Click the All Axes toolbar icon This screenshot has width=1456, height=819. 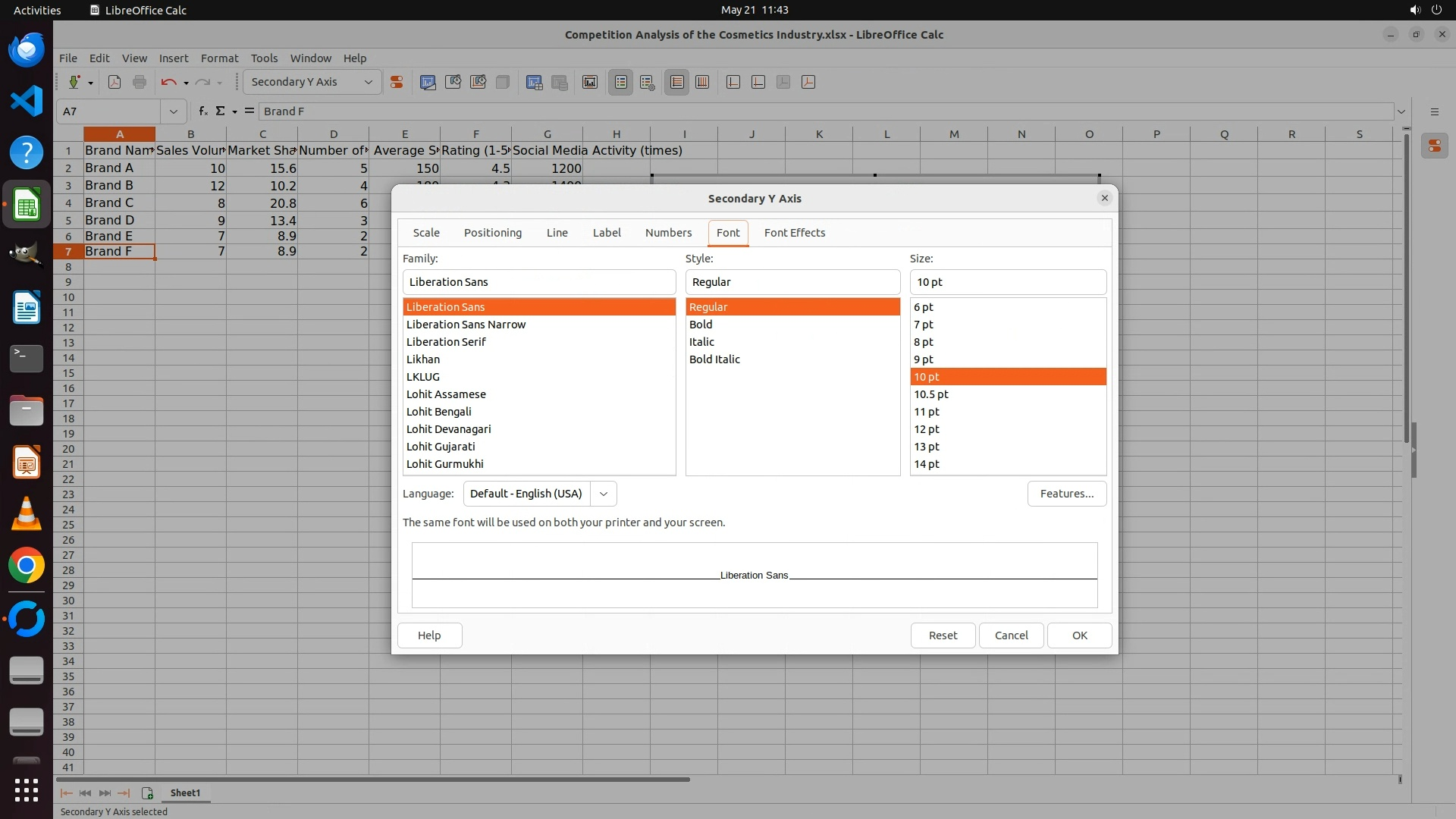click(x=808, y=82)
